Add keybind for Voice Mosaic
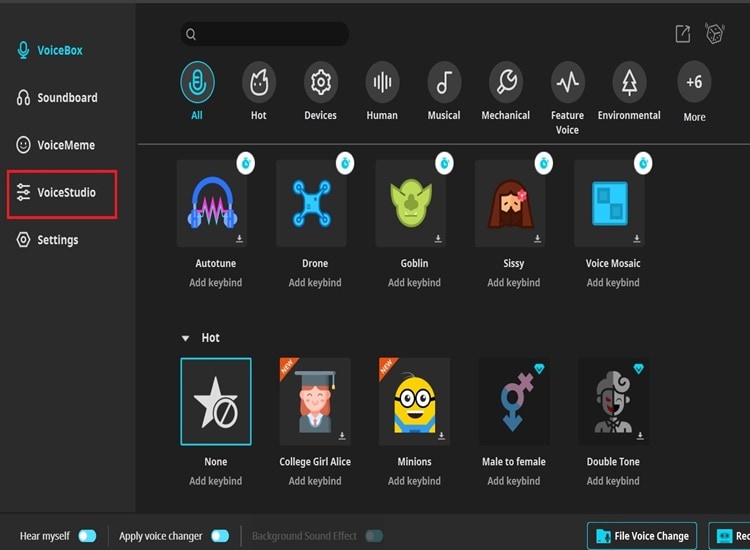Viewport: 750px width, 550px height. 613,283
